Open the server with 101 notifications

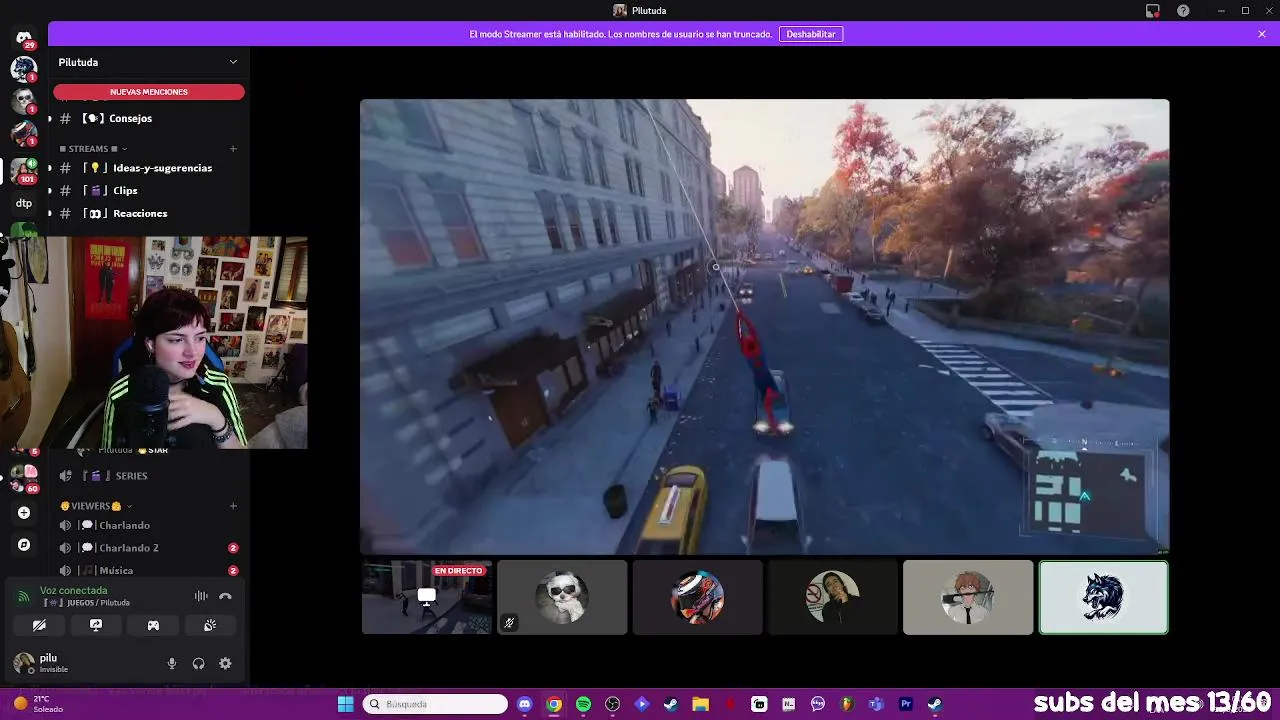coord(24,171)
